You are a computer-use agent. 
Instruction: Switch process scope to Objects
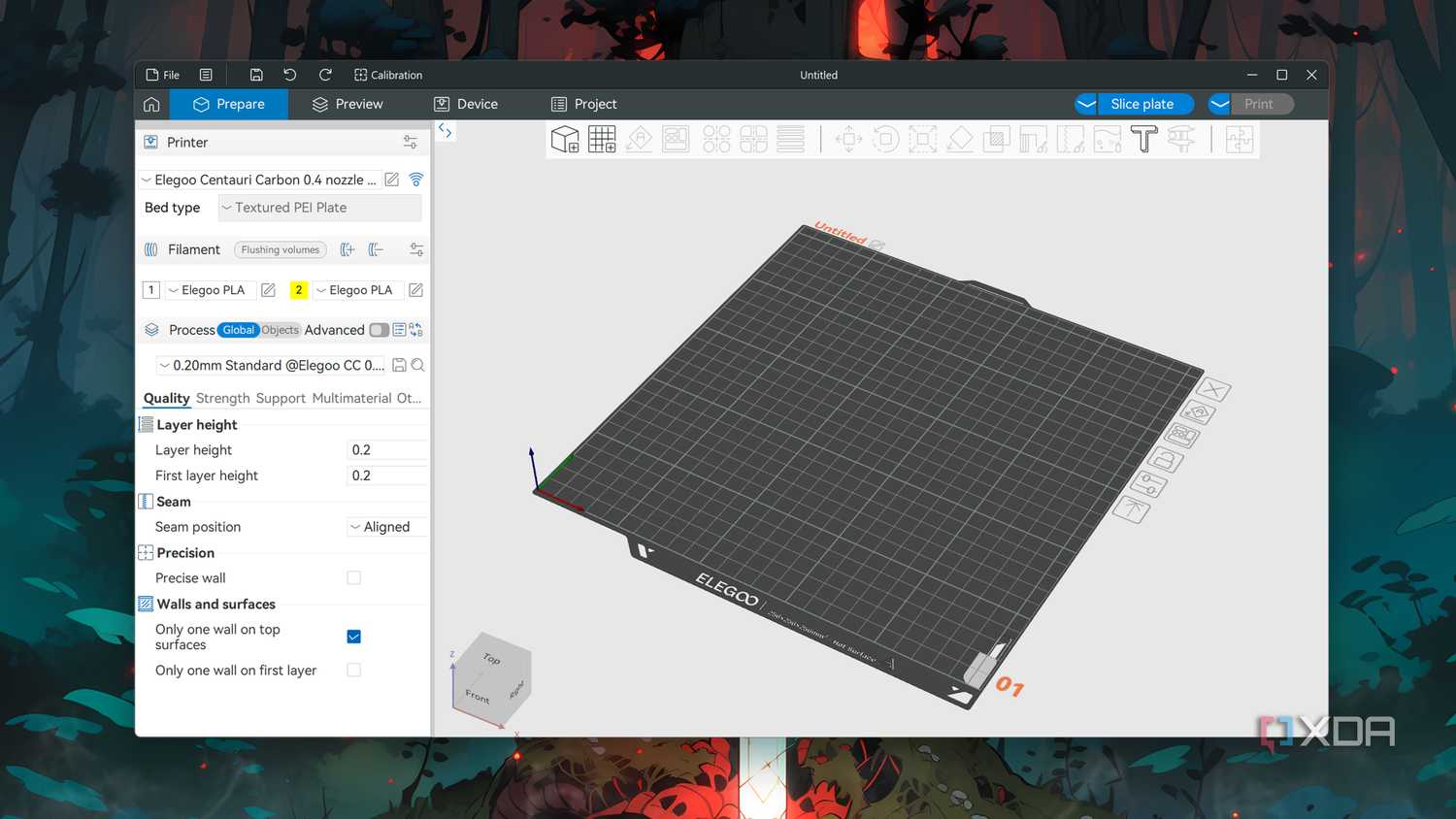point(281,330)
